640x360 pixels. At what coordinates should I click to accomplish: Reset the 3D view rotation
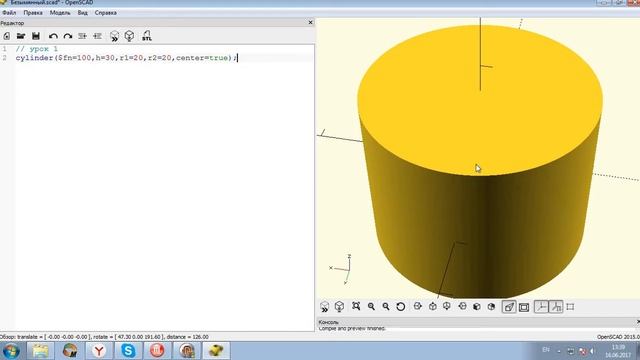tap(400, 307)
